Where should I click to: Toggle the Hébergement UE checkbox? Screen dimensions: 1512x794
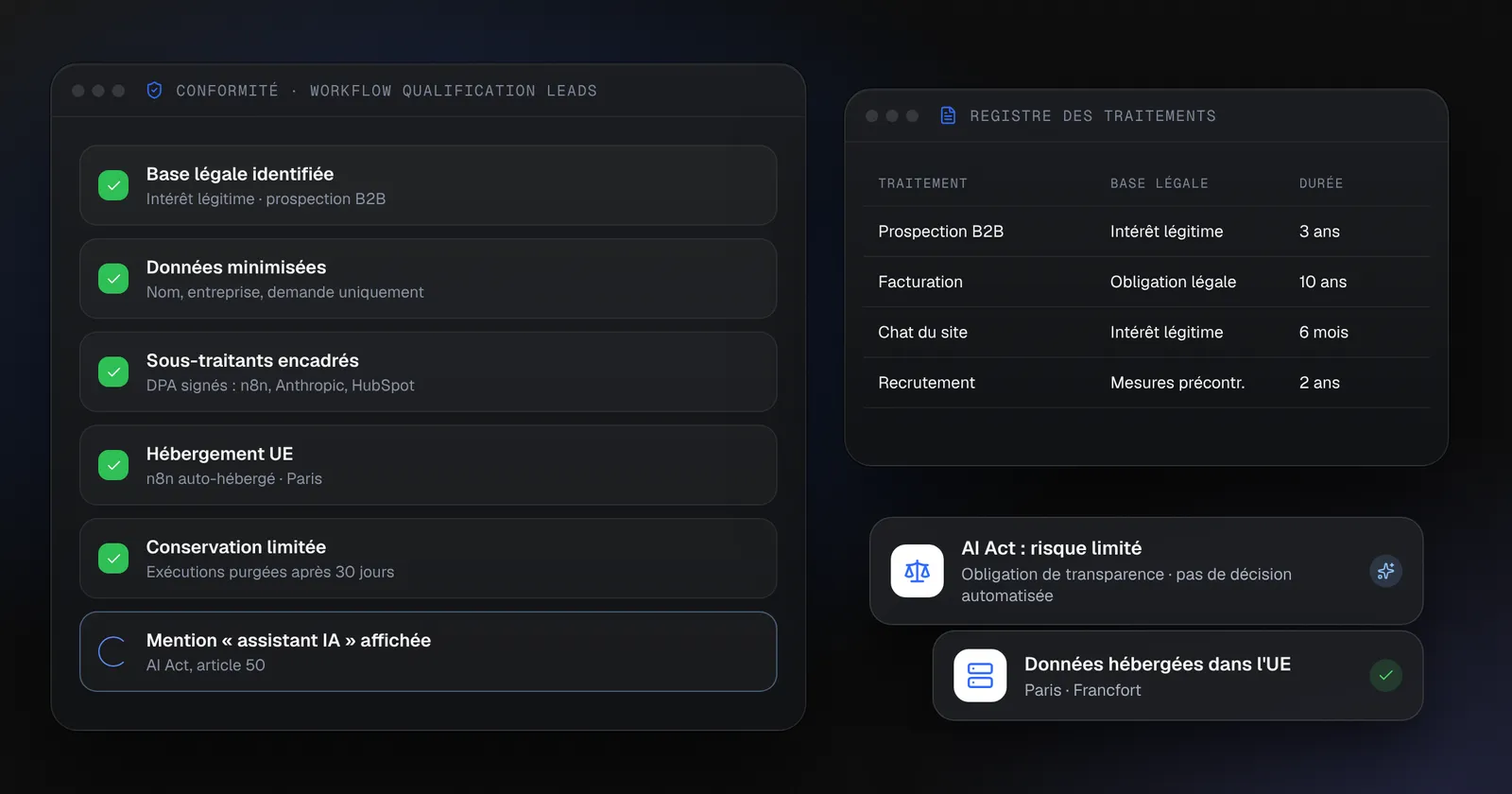(113, 465)
